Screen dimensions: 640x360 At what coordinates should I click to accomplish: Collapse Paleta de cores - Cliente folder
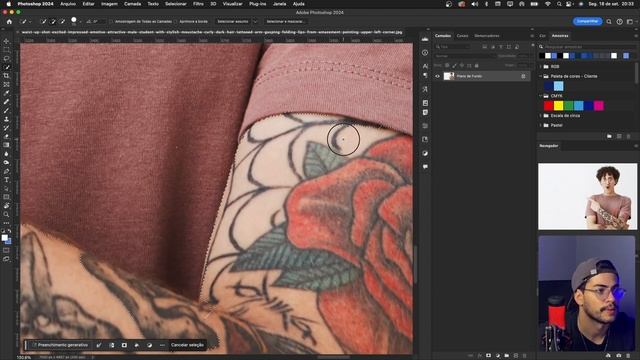pos(541,76)
